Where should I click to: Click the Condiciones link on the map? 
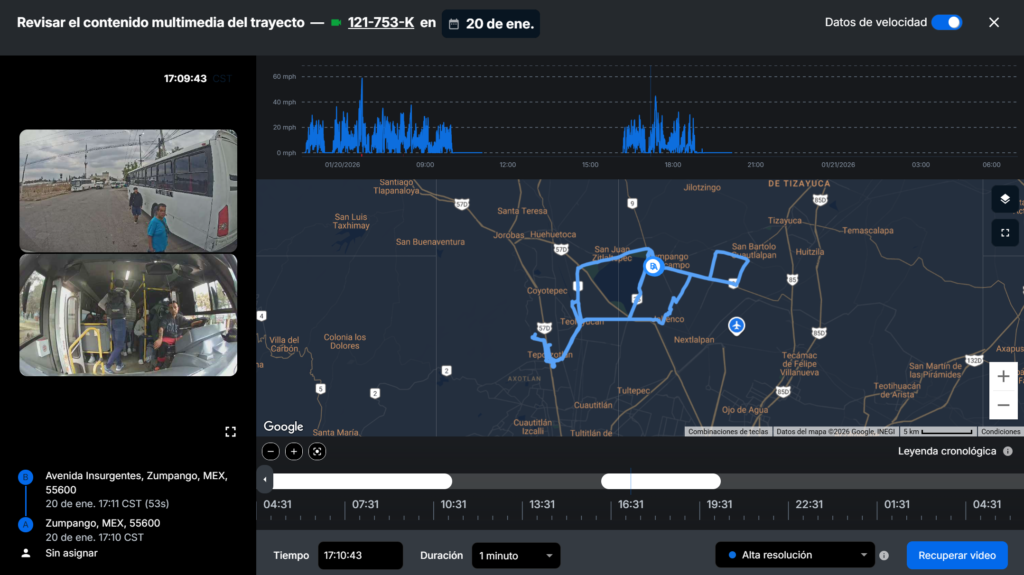[1000, 432]
